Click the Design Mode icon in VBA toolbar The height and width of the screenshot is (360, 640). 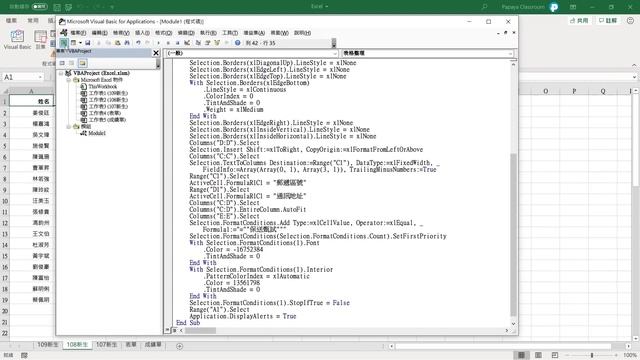click(187, 43)
